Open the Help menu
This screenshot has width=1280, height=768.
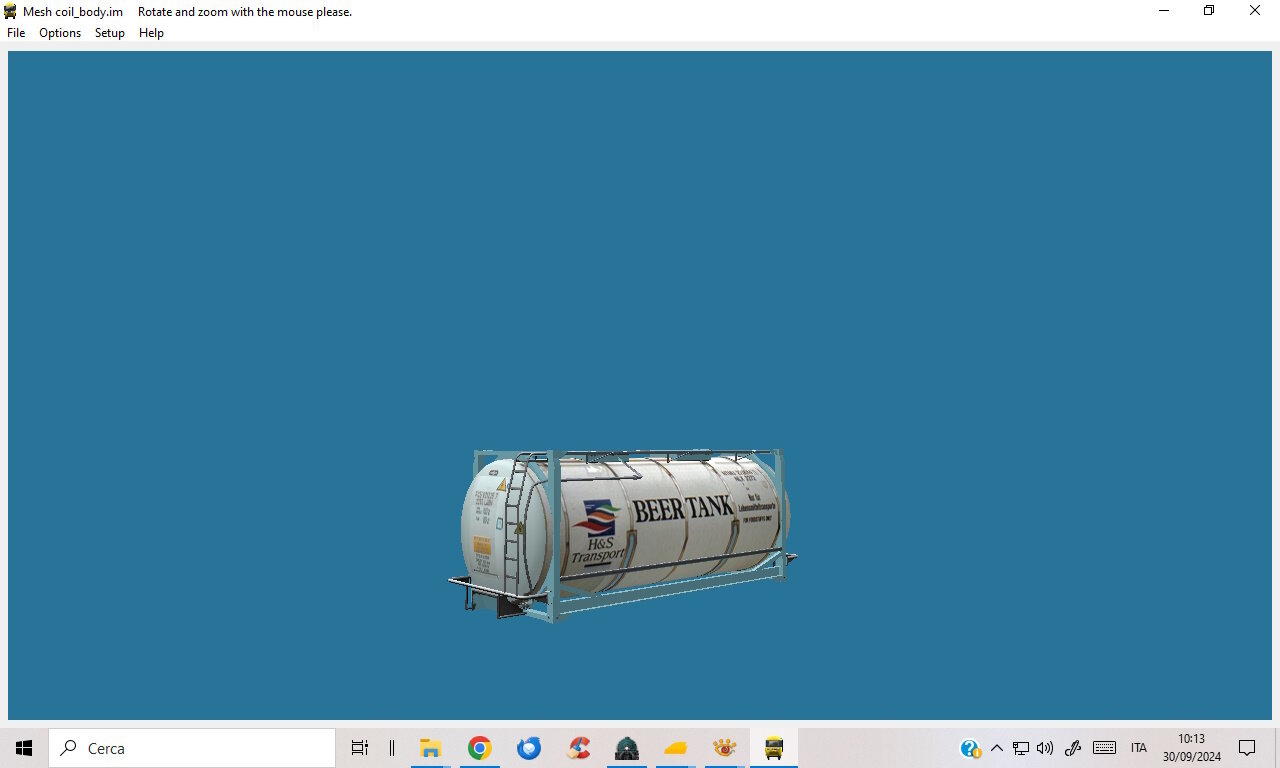click(151, 33)
